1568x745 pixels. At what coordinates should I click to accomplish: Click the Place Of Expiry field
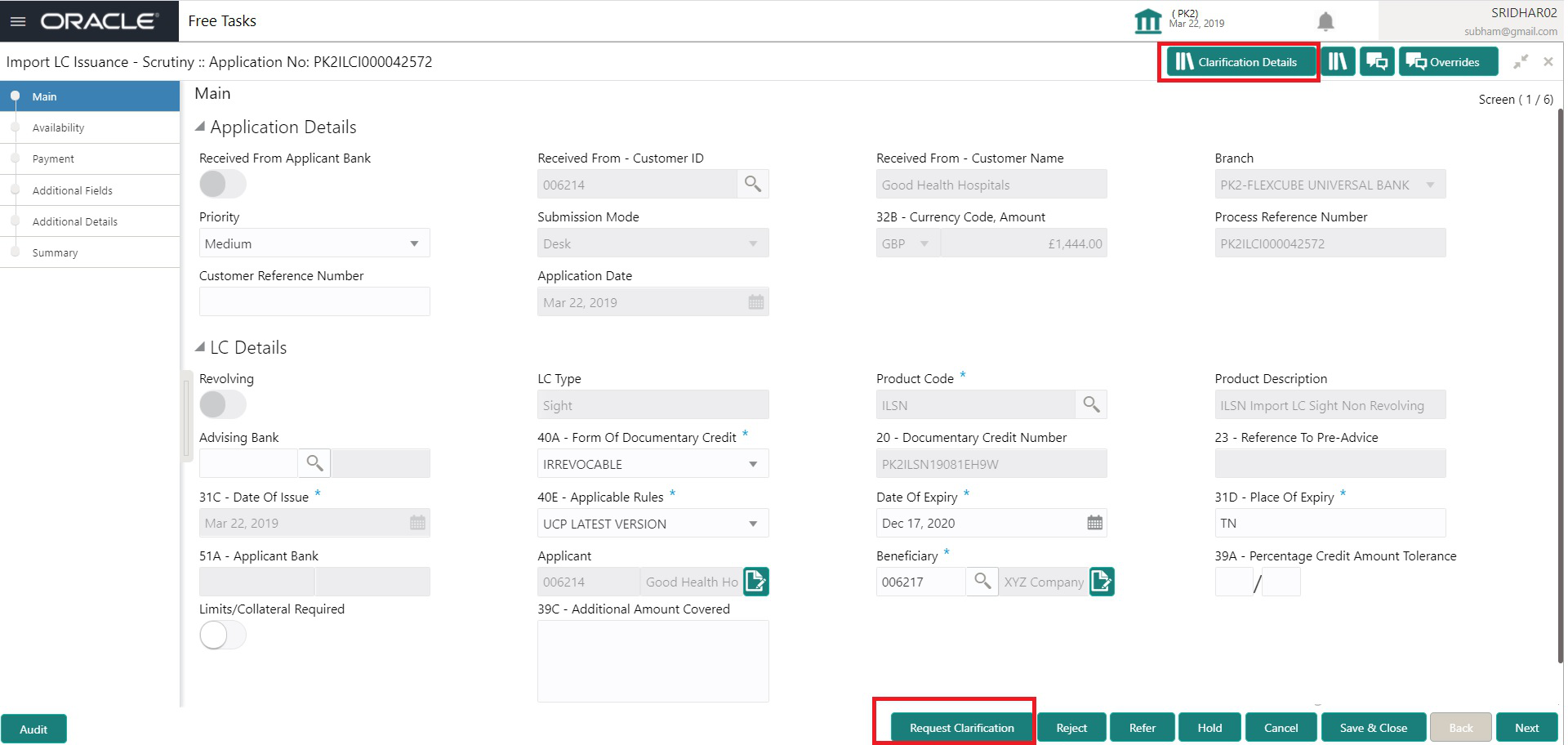[1330, 523]
